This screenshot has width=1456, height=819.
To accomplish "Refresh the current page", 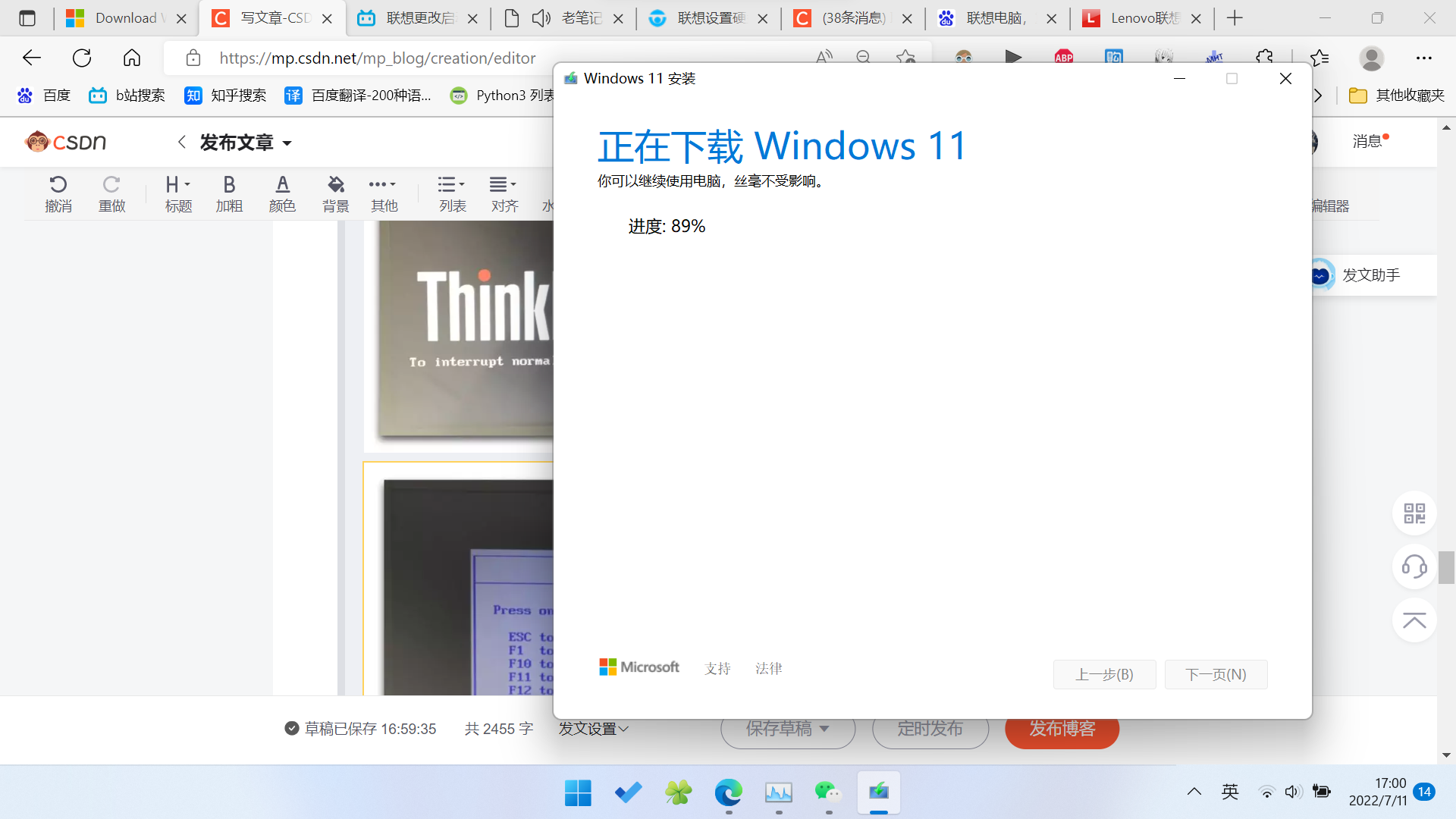I will [81, 58].
